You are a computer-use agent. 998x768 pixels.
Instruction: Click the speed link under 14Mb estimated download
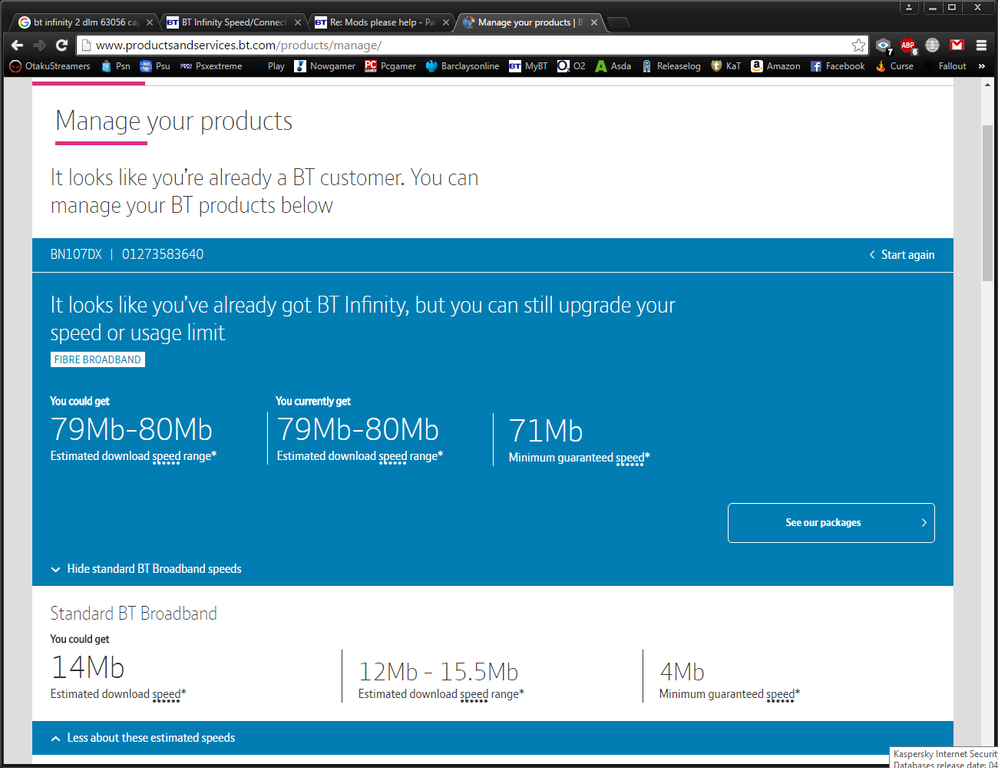pos(166,694)
